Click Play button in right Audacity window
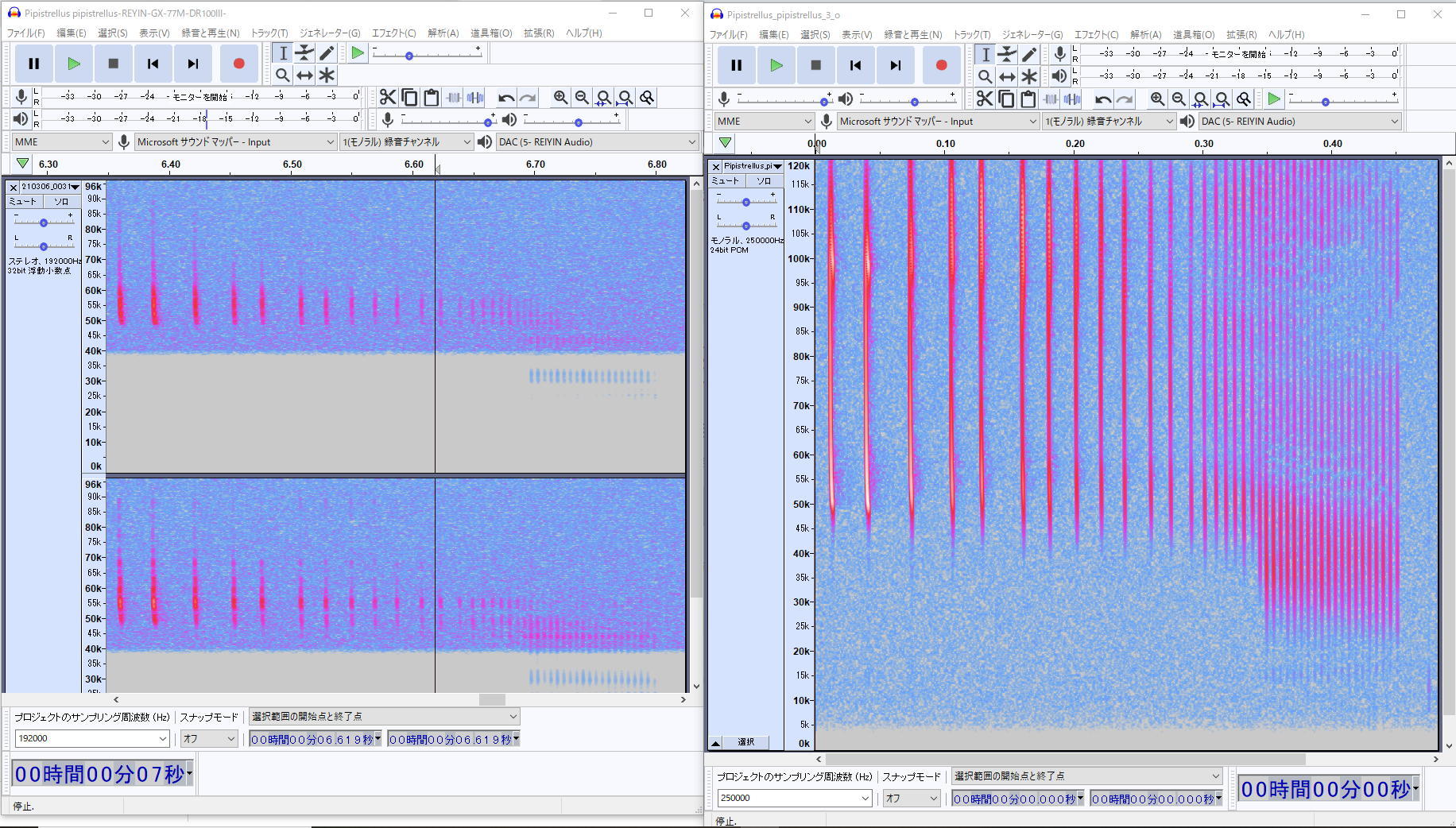The height and width of the screenshot is (828, 1456). (x=776, y=65)
